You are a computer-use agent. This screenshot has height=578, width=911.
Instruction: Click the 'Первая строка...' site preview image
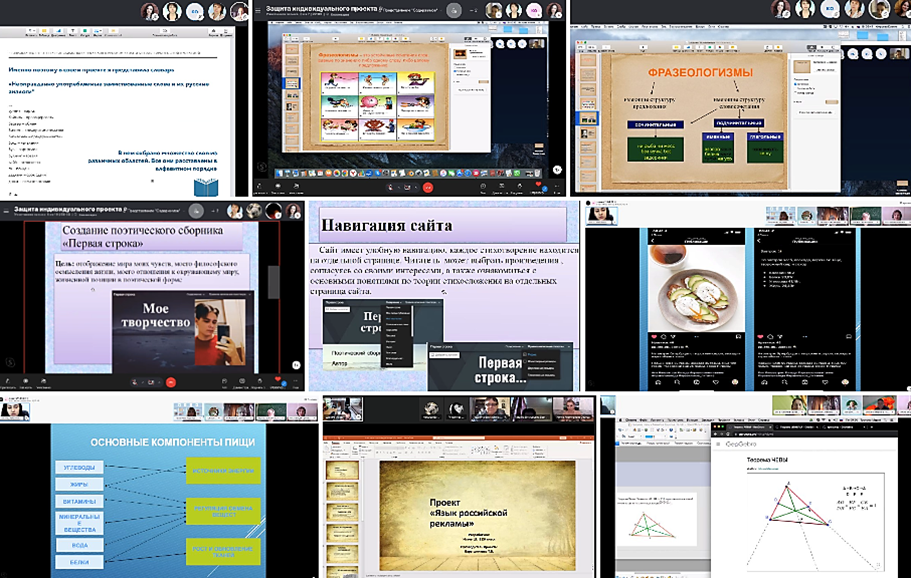pos(500,365)
